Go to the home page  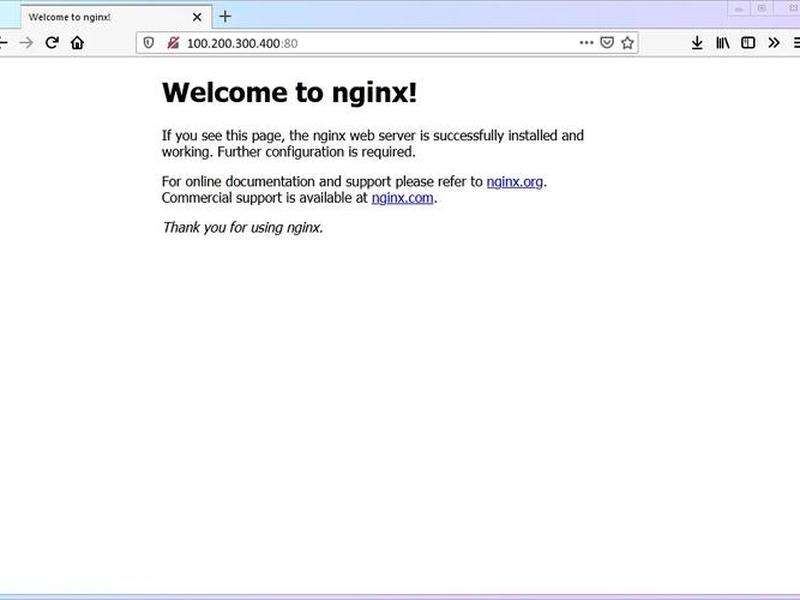coord(77,43)
